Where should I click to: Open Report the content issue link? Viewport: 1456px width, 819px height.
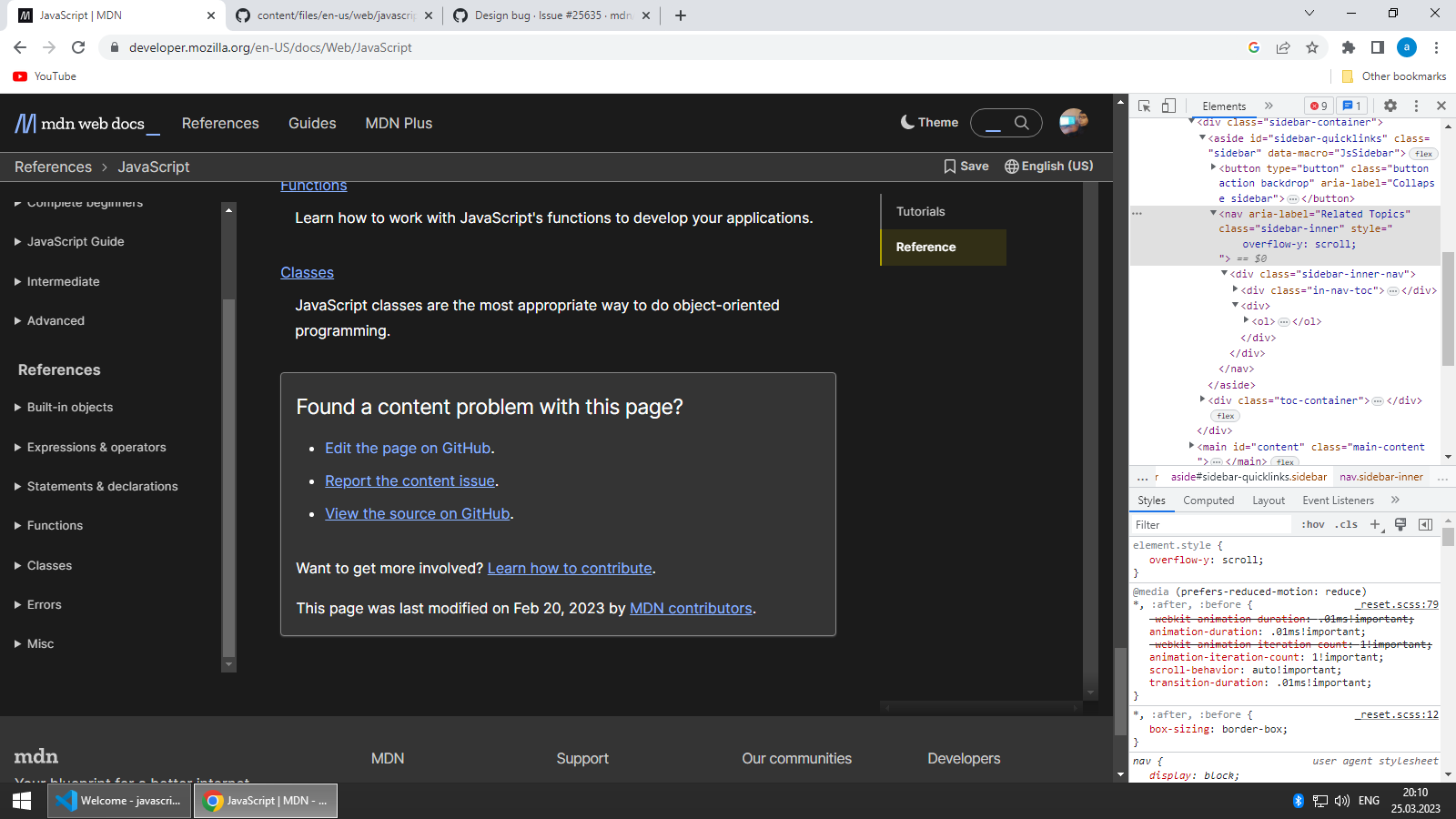tap(409, 480)
